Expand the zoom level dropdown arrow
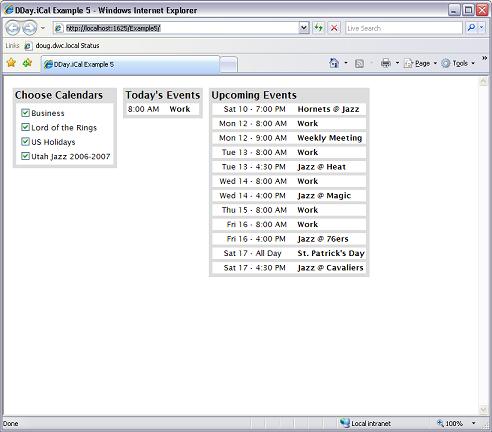This screenshot has height=432, width=492. tap(473, 423)
